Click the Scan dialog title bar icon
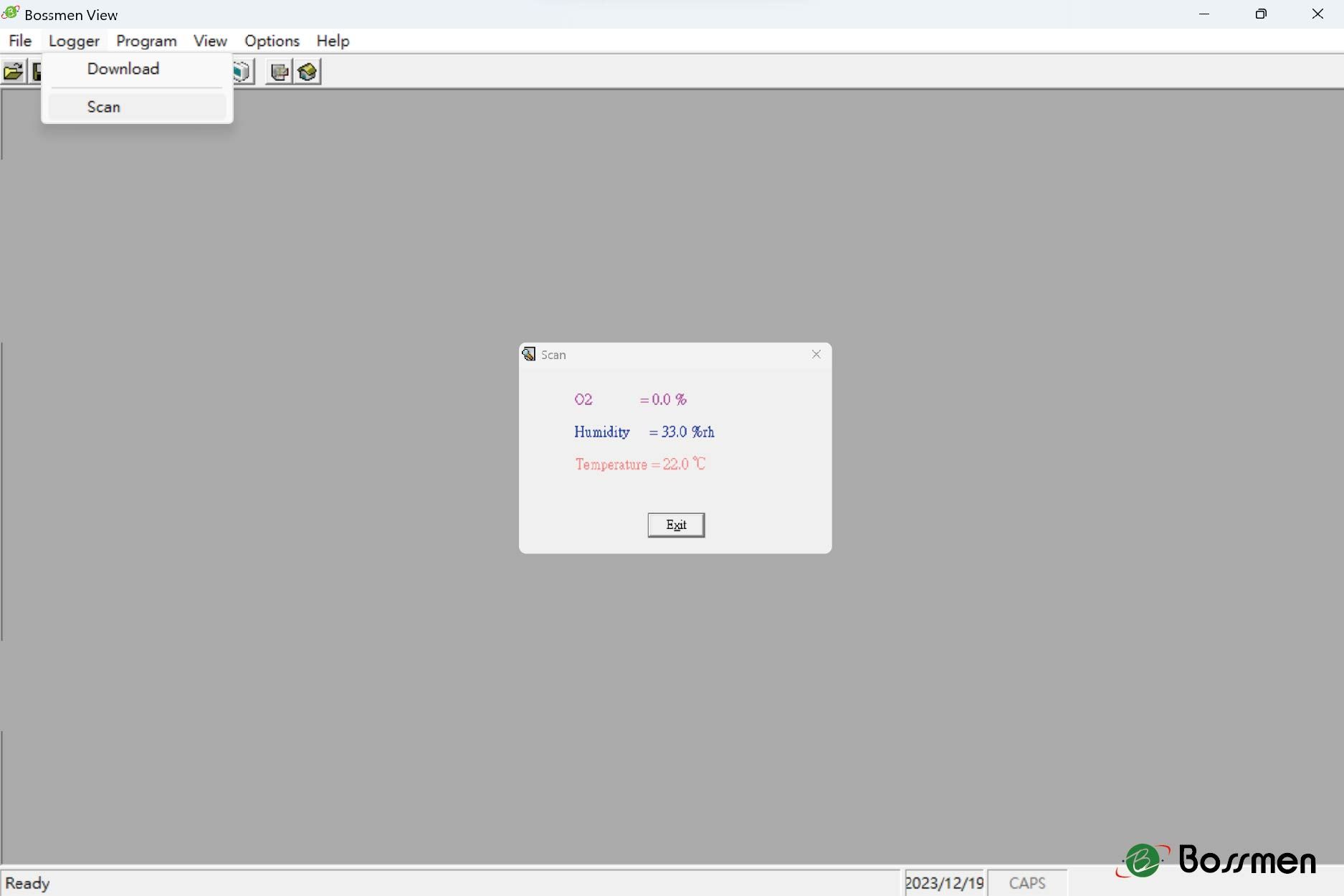 pyautogui.click(x=529, y=355)
